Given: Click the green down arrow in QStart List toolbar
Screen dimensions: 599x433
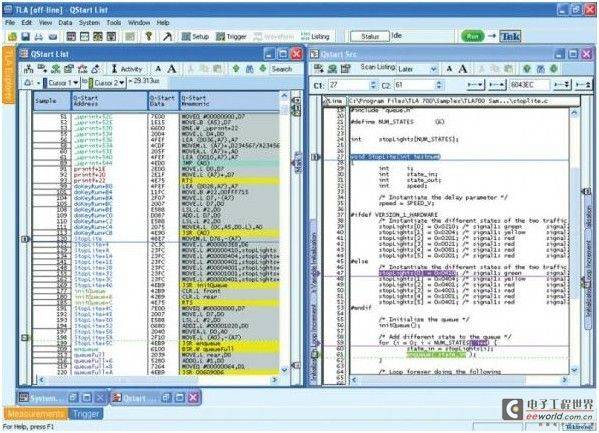Looking at the screenshot, I should (x=263, y=69).
